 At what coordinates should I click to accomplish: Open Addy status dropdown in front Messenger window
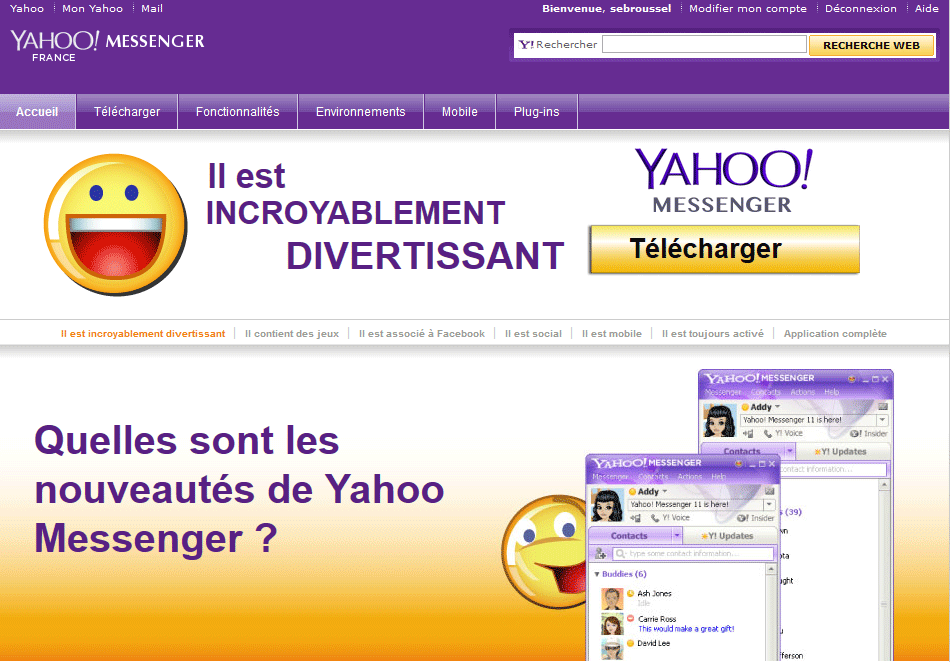pos(665,491)
